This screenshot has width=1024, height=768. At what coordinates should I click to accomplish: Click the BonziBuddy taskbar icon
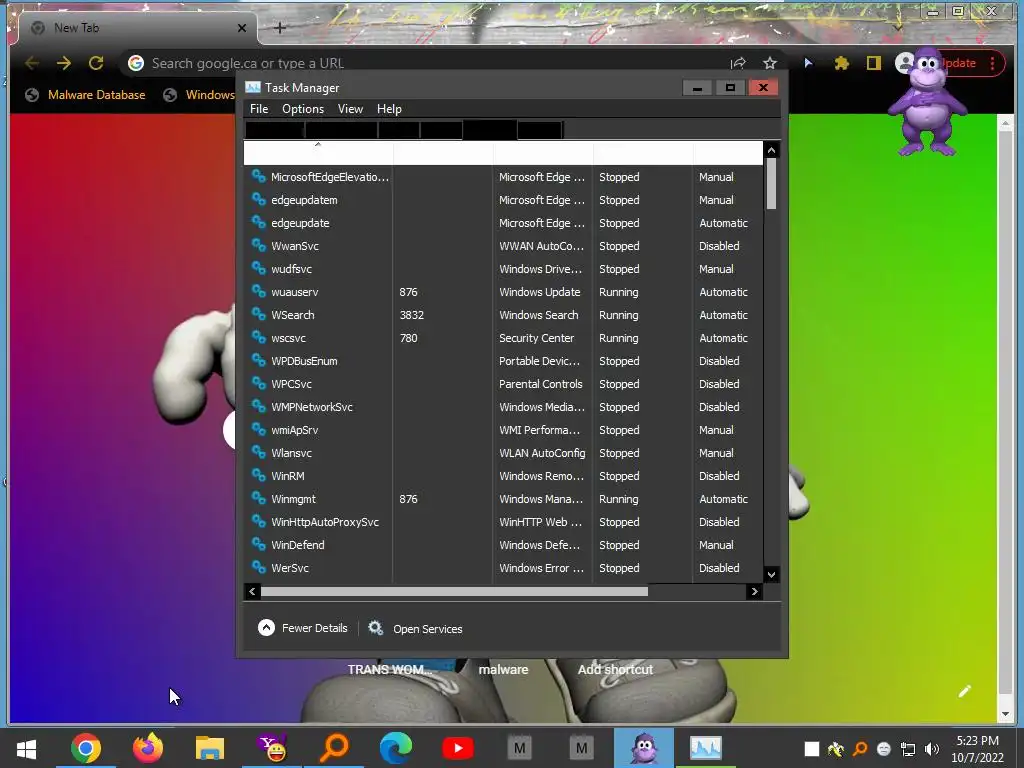point(644,748)
